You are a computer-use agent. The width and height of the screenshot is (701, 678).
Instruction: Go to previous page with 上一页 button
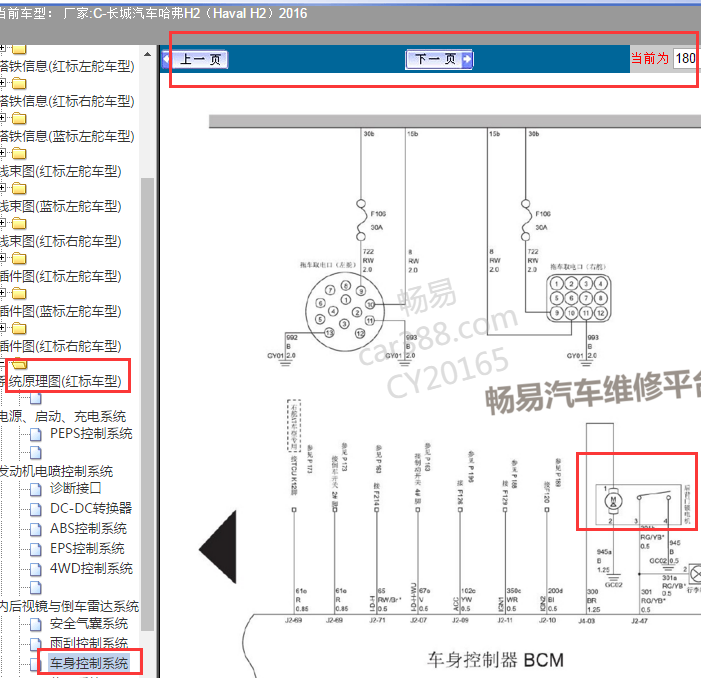coord(195,59)
